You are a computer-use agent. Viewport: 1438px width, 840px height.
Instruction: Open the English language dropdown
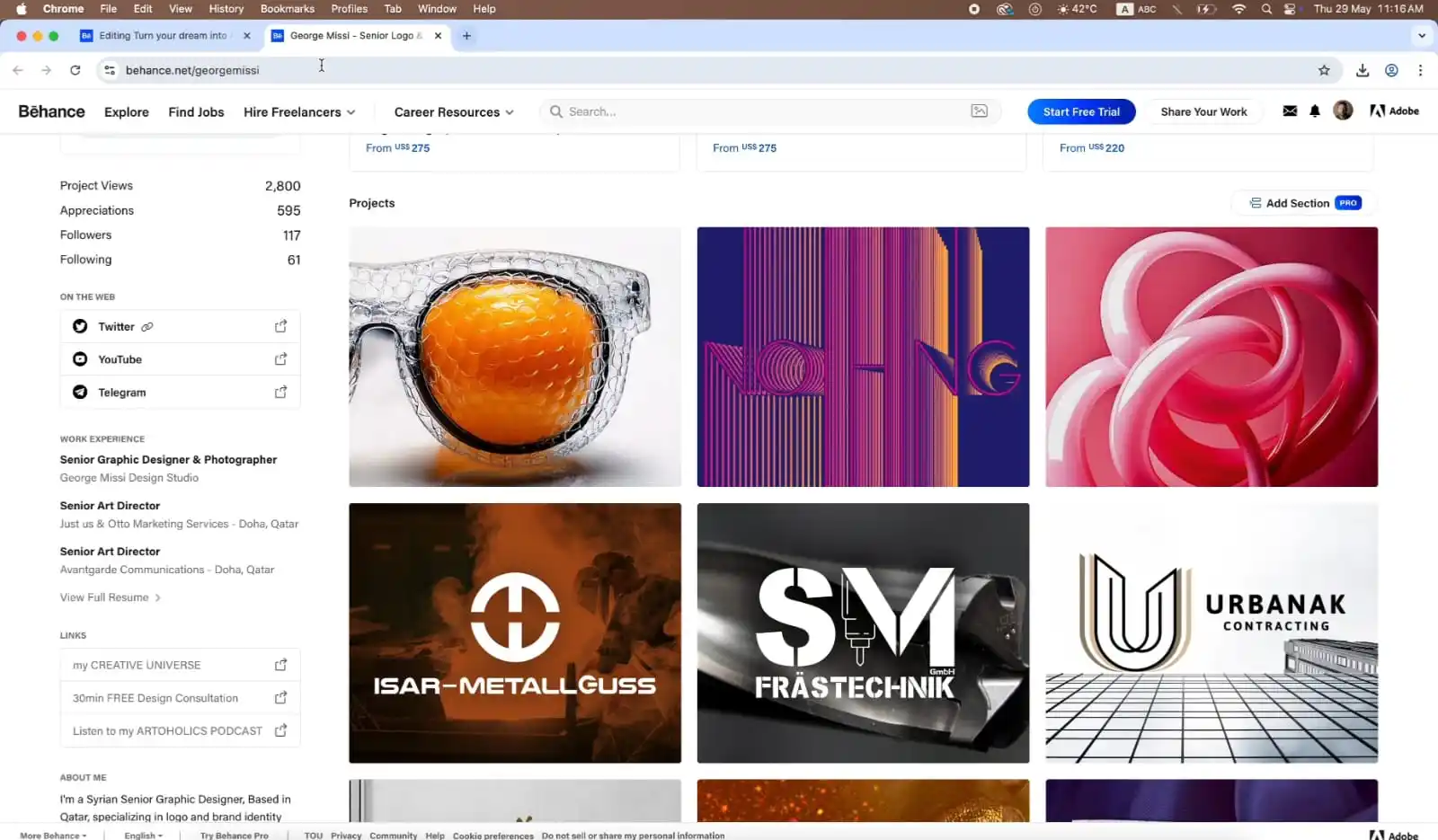143,835
